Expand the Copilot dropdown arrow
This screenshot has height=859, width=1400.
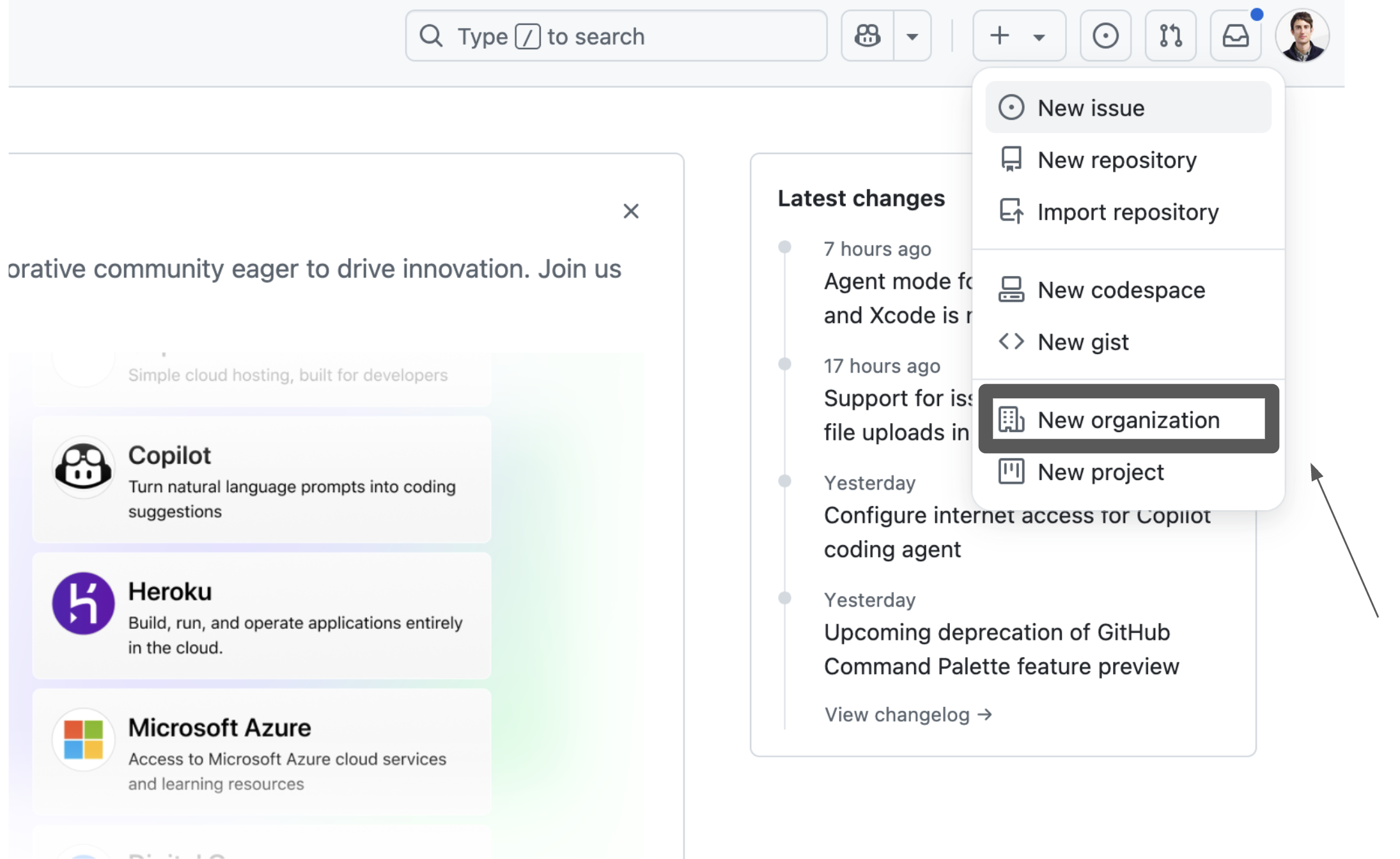912,36
